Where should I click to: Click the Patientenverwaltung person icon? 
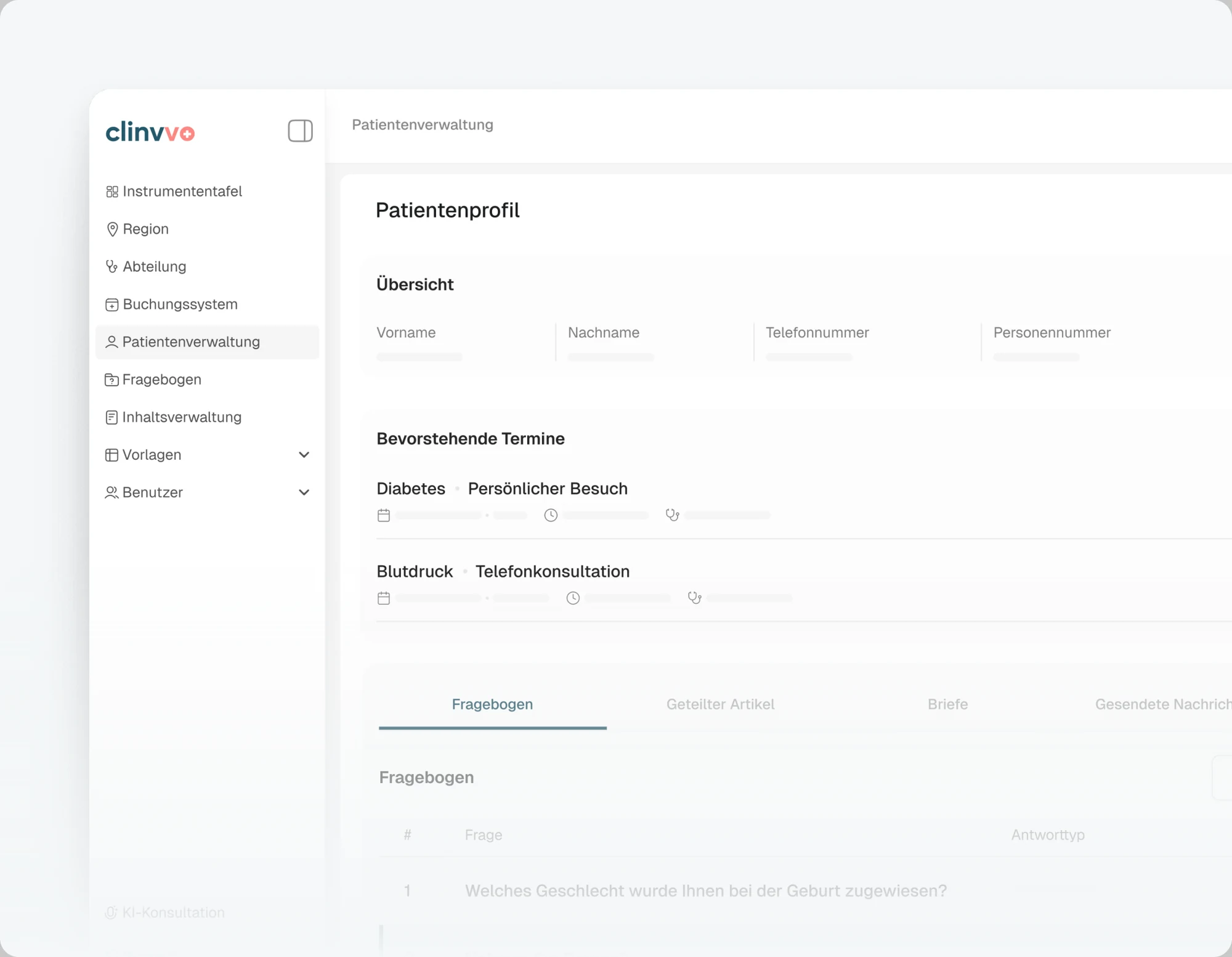pos(111,342)
